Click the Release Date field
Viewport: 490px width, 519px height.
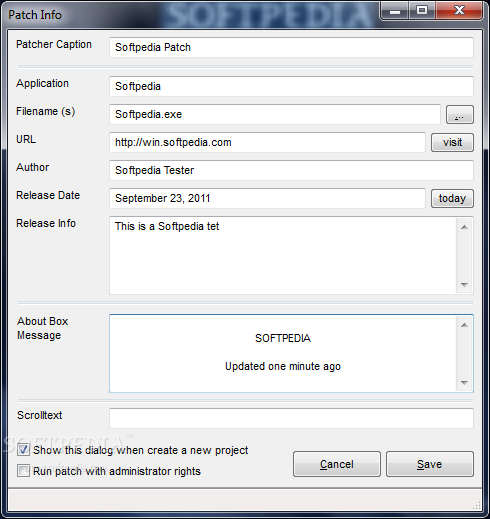[267, 198]
